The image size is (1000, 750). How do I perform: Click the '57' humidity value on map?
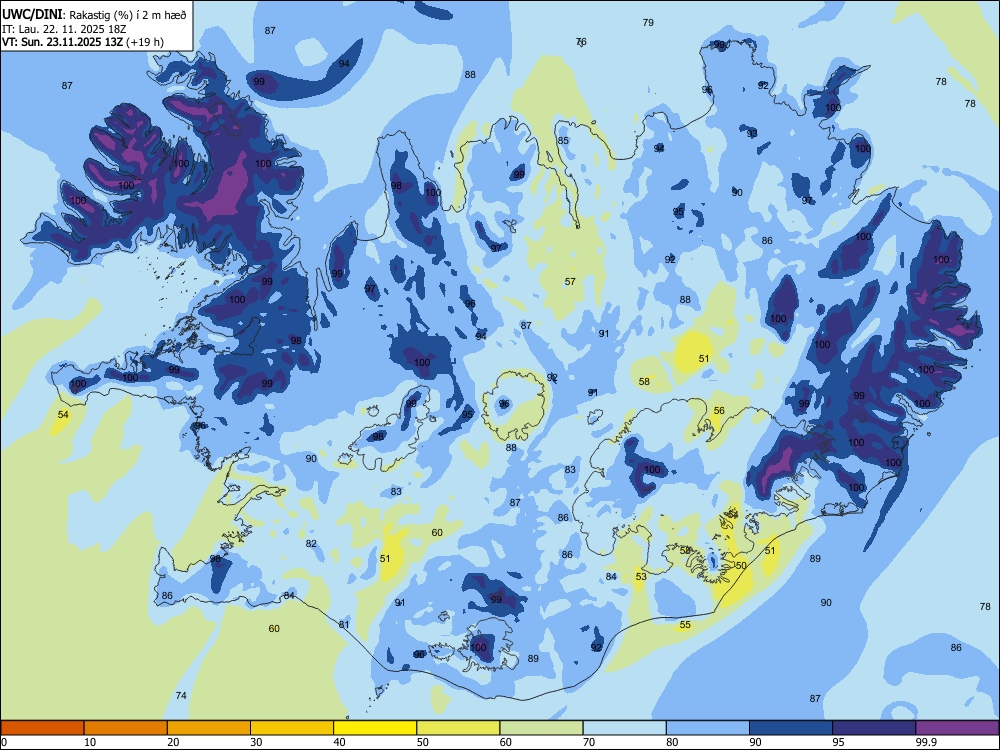pyautogui.click(x=570, y=281)
